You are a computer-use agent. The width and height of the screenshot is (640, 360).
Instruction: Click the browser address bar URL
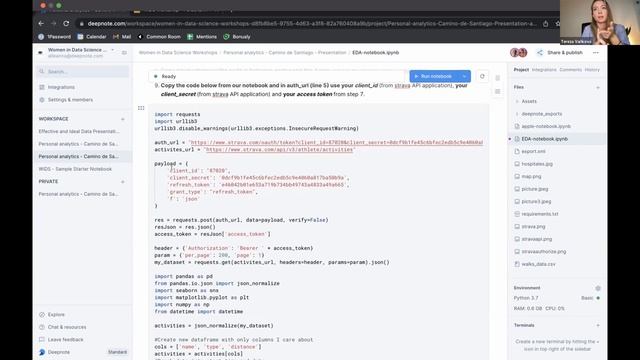[x=312, y=24]
